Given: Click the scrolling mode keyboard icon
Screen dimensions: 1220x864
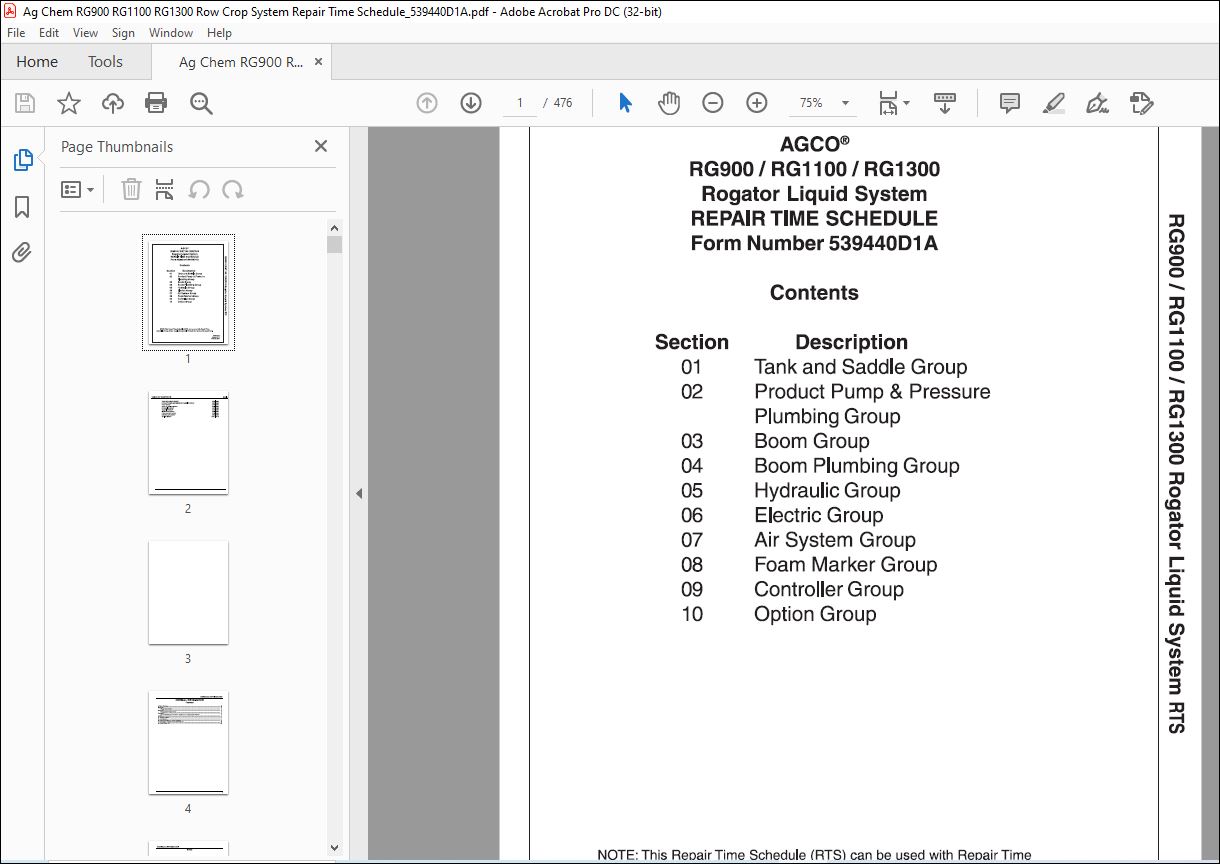Looking at the screenshot, I should 945,103.
